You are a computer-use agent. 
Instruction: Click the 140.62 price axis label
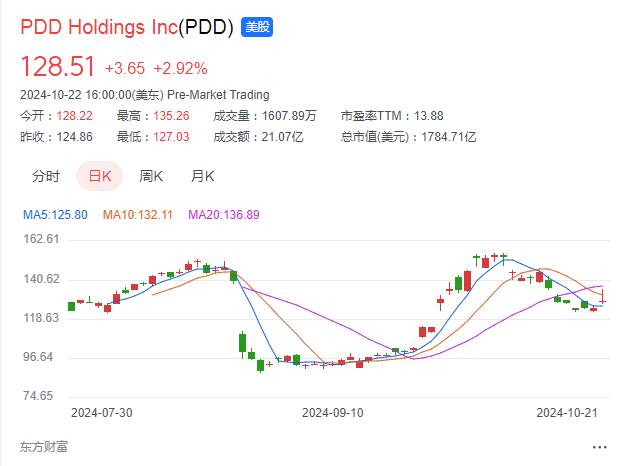[41, 279]
